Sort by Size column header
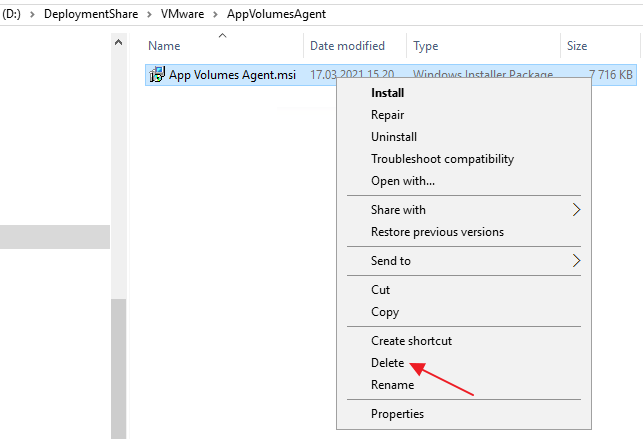The height and width of the screenshot is (439, 643). pos(577,46)
